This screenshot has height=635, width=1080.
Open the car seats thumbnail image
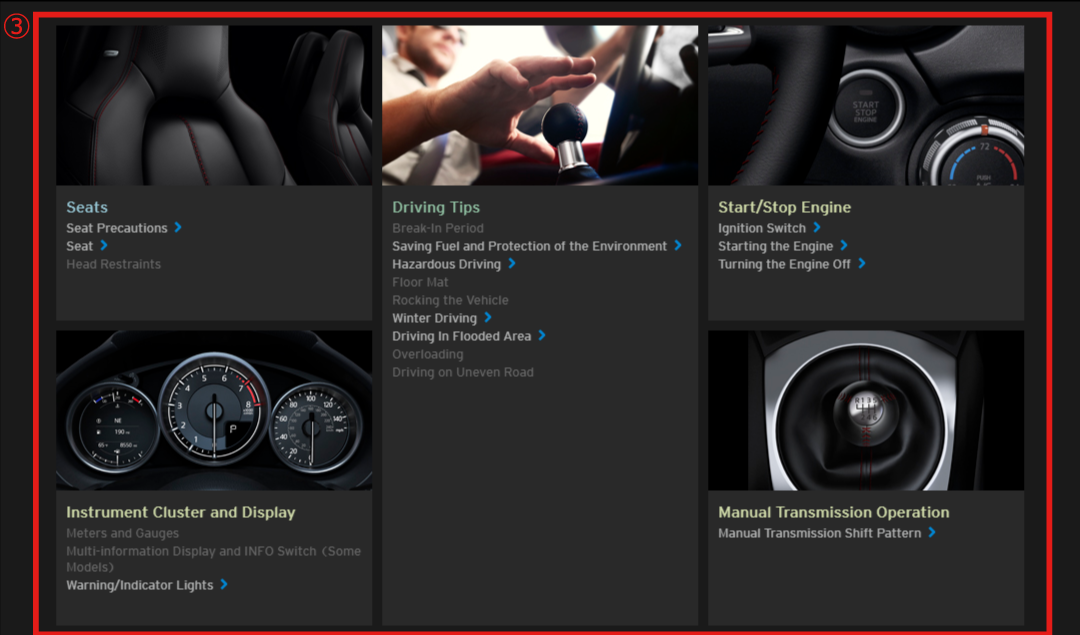click(214, 105)
